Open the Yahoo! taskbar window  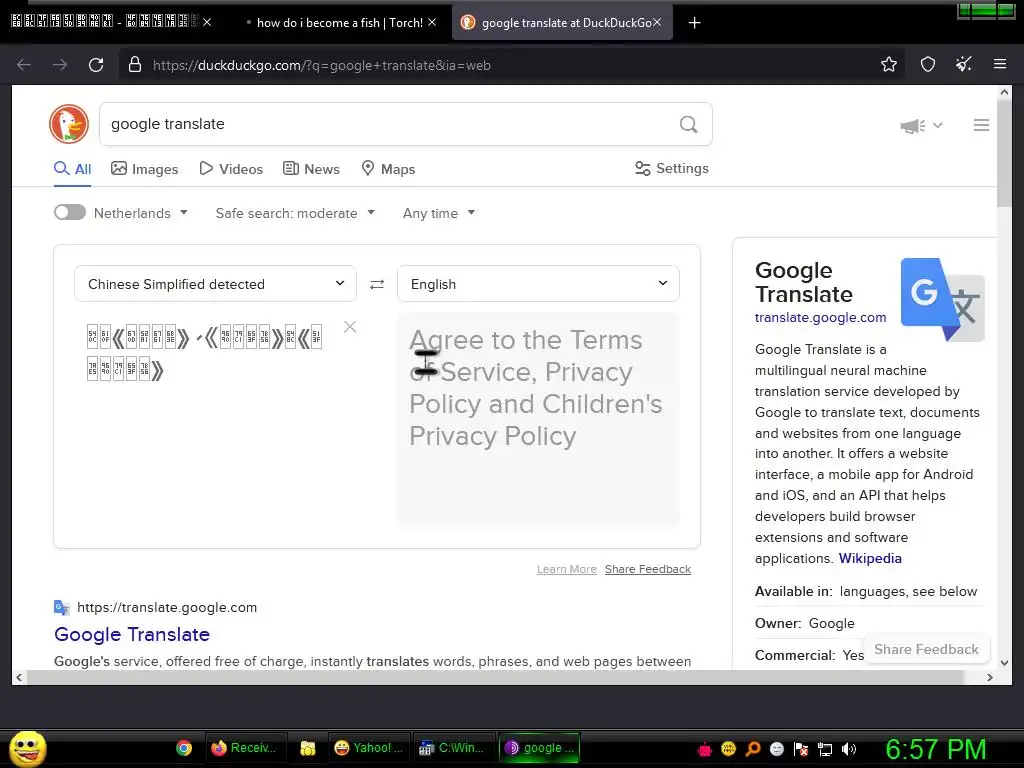click(x=368, y=748)
